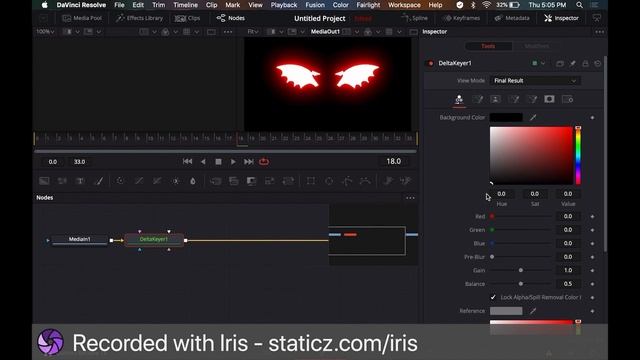Add a Brightness Contrast node from toolbar
This screenshot has width=640, height=360.
176,181
